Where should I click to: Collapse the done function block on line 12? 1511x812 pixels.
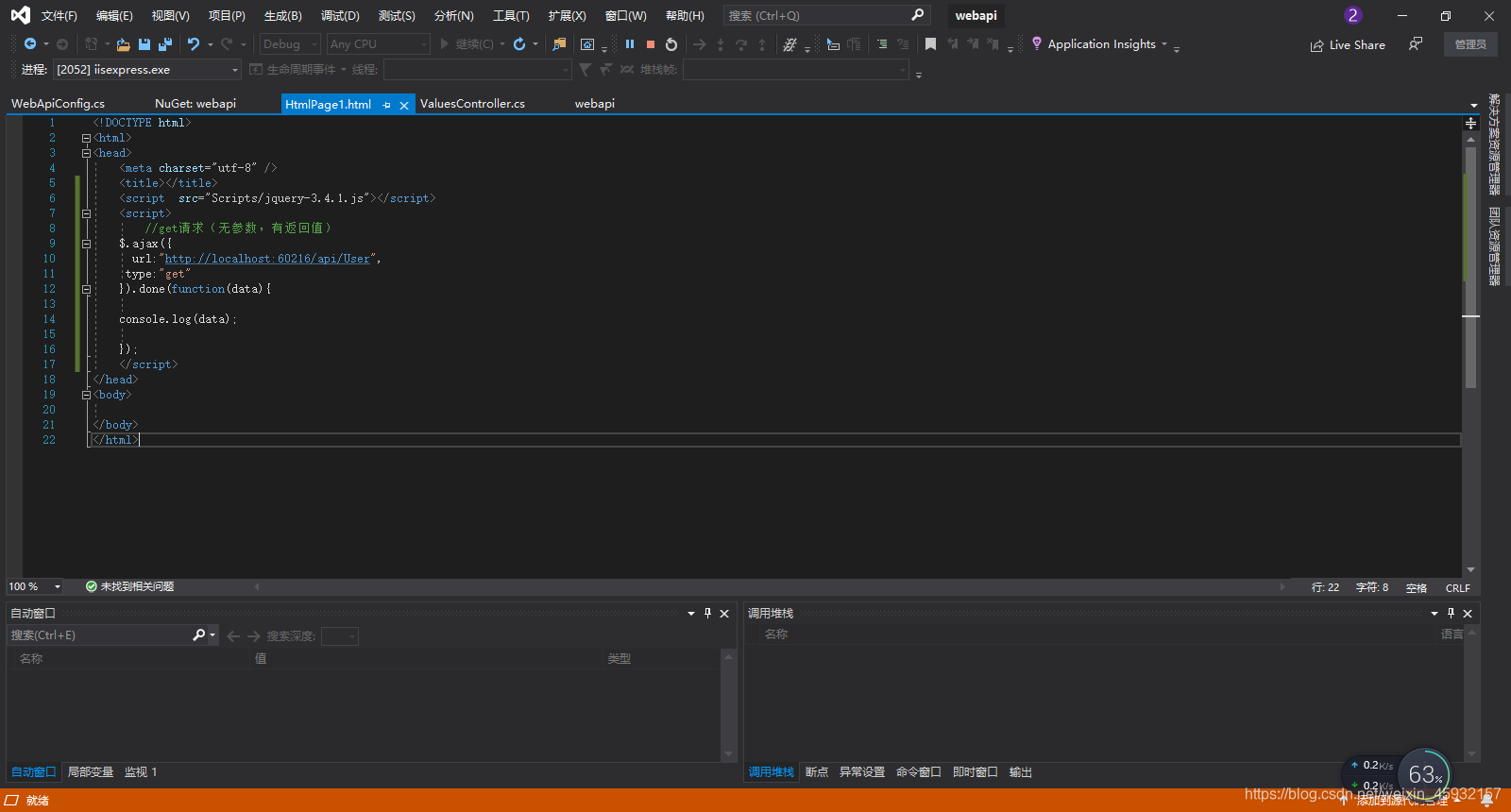[x=86, y=289]
